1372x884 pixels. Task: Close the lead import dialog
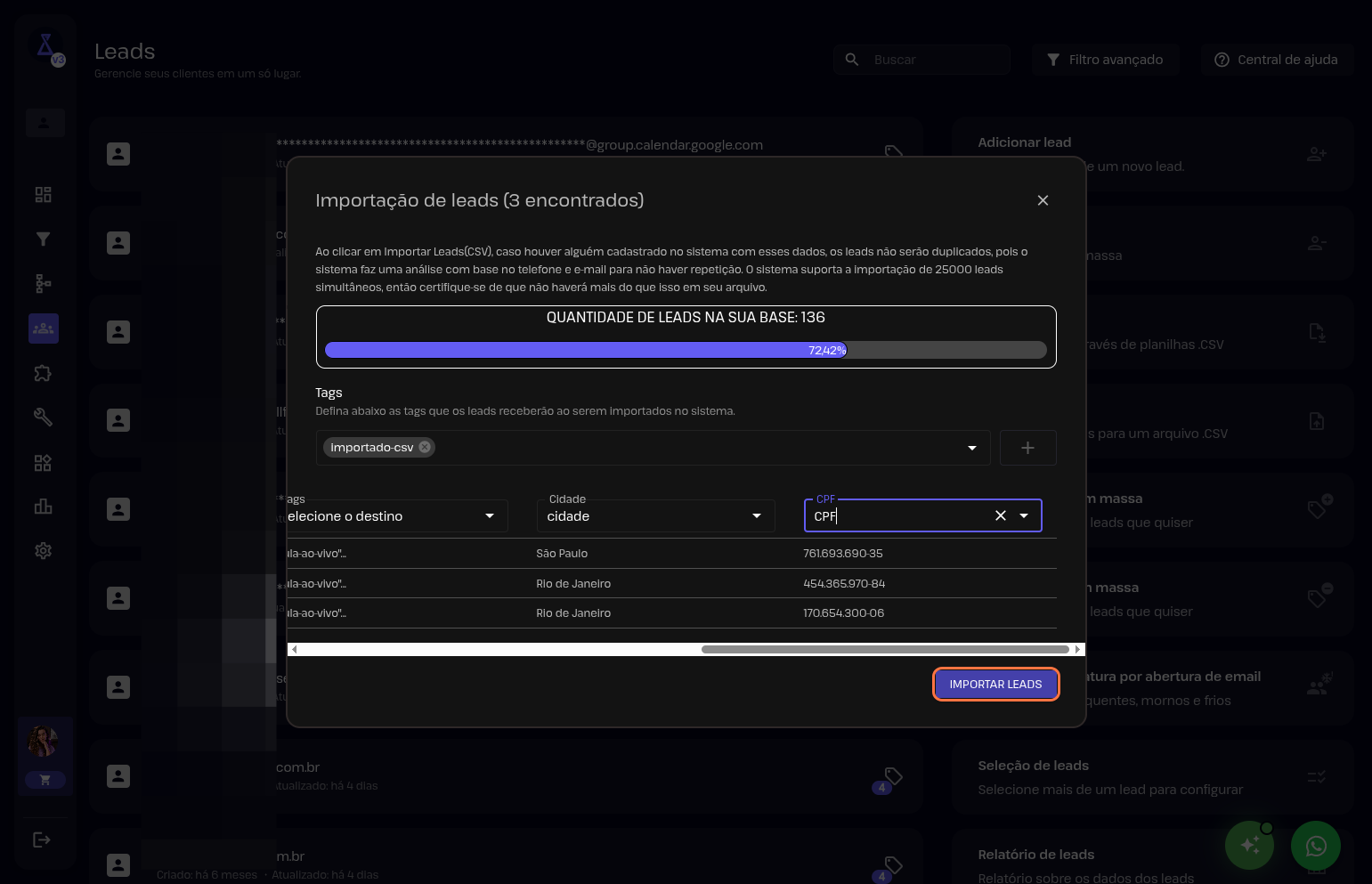[1043, 200]
